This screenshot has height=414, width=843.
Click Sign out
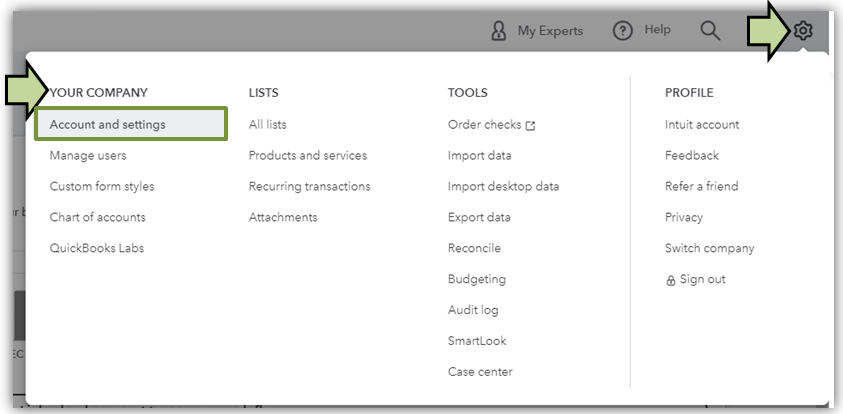pos(702,279)
